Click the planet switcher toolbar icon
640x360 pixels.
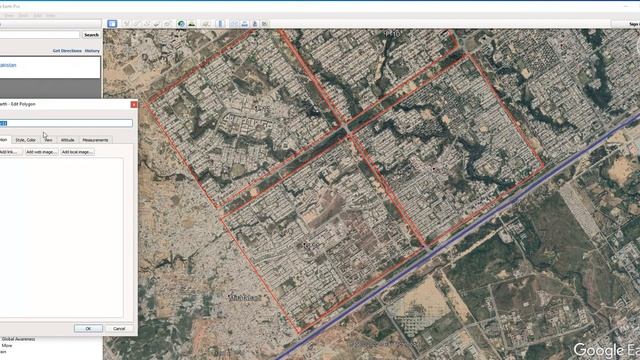tap(206, 24)
